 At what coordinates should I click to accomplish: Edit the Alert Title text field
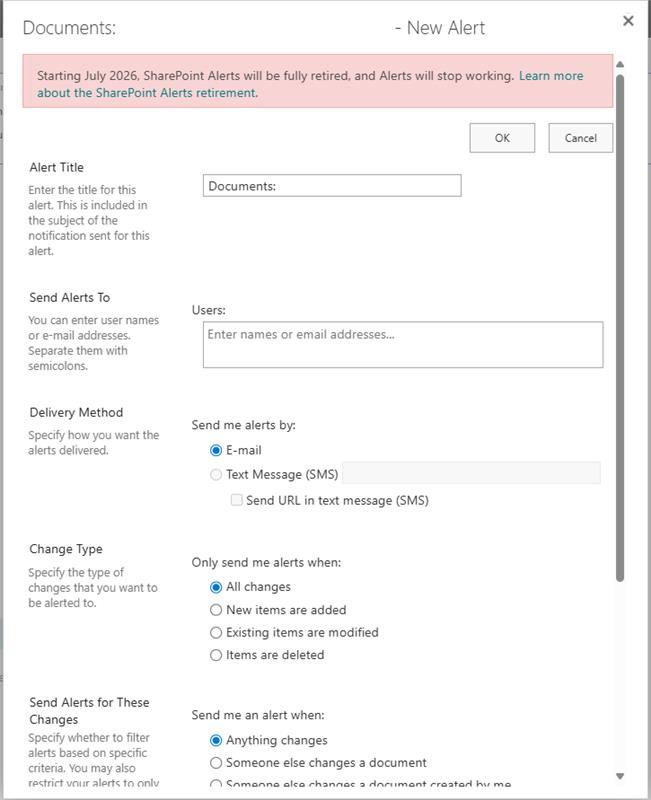pos(332,186)
